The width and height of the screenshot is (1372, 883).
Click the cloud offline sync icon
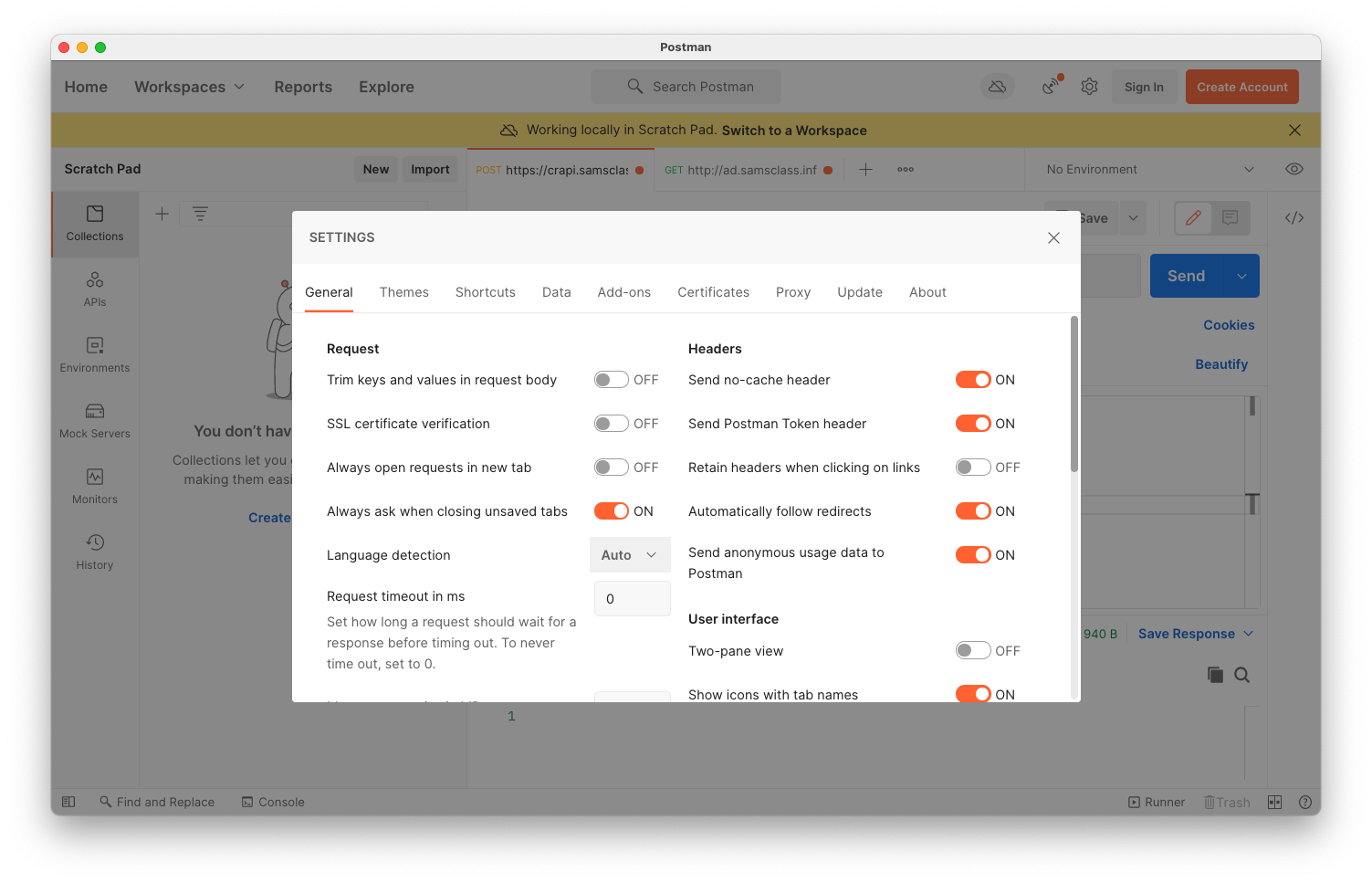coord(998,87)
